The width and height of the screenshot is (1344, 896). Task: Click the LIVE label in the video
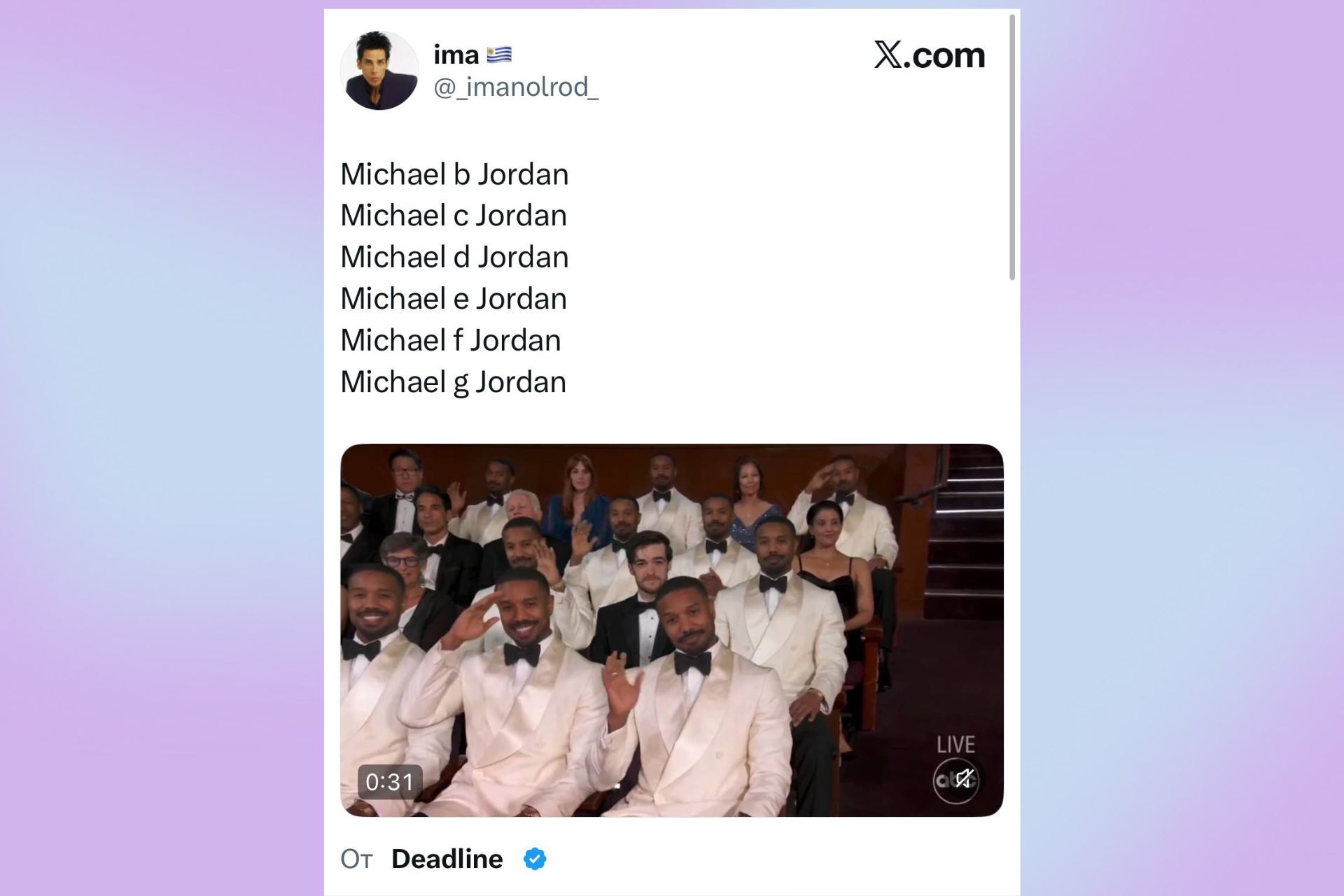coord(955,744)
